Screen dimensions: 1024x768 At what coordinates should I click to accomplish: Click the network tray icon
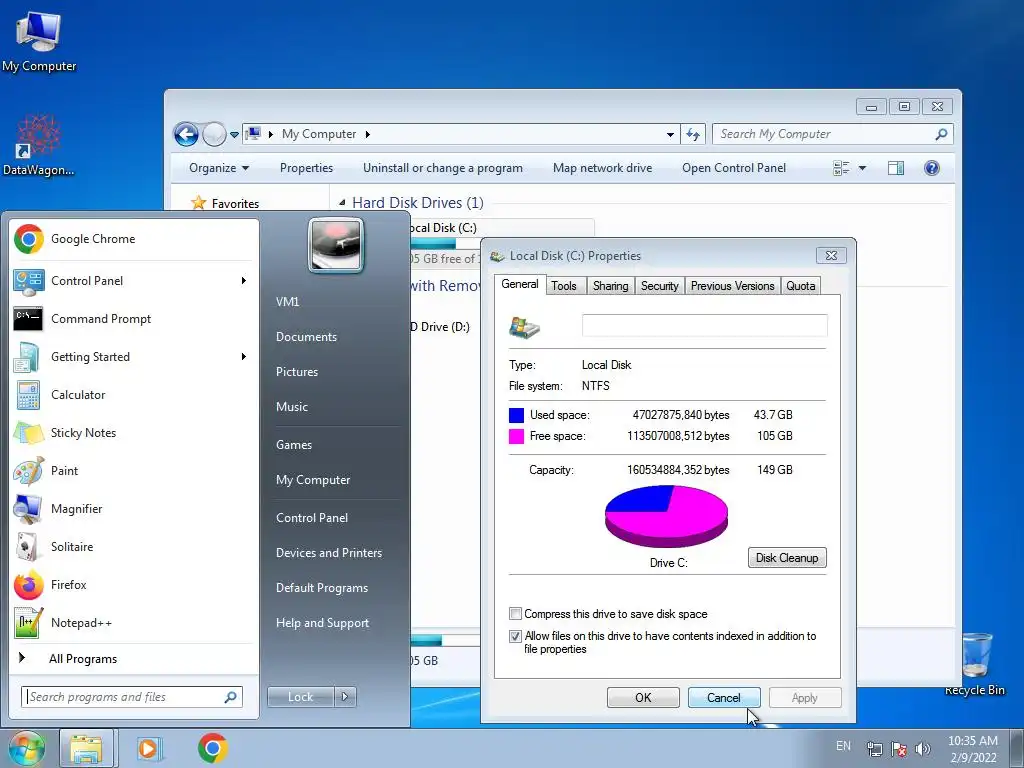874,749
